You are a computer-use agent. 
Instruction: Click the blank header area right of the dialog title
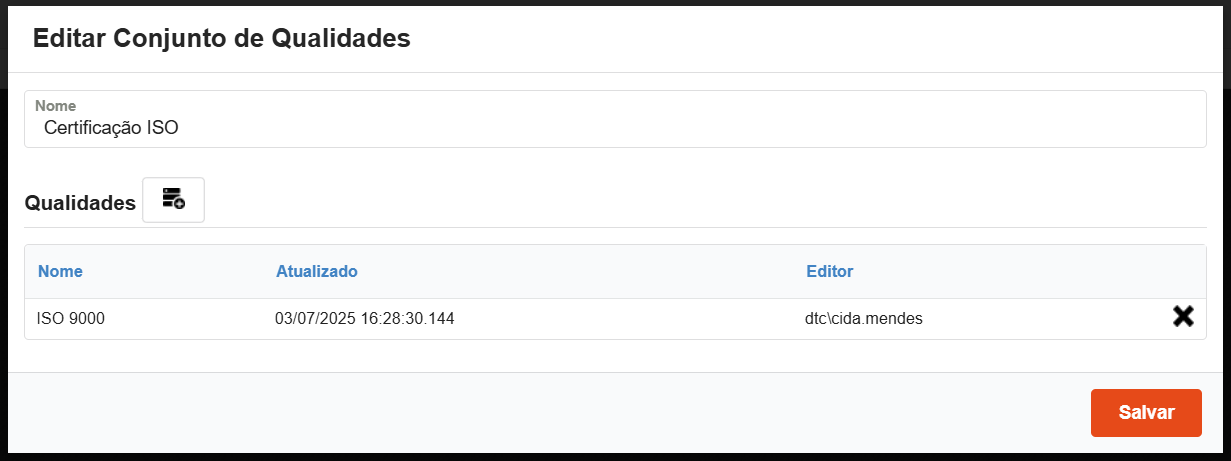tap(800, 39)
